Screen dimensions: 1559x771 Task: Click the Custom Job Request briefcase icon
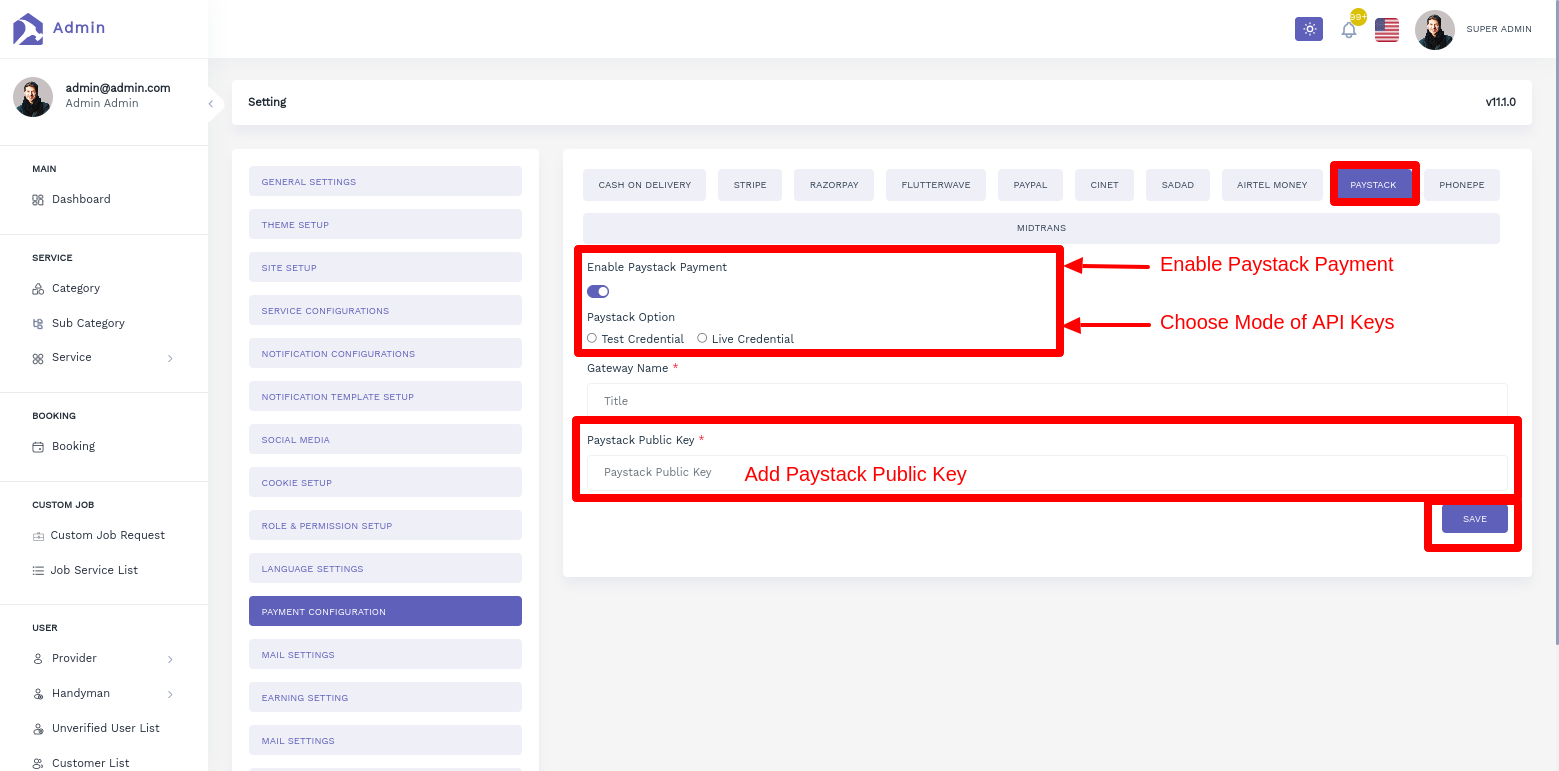(x=38, y=536)
